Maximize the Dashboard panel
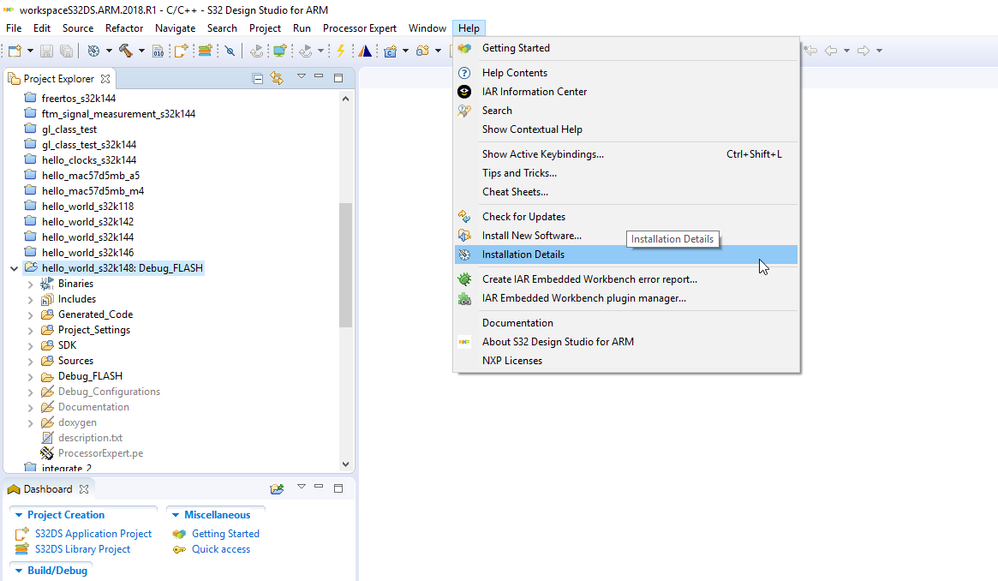 (x=339, y=489)
